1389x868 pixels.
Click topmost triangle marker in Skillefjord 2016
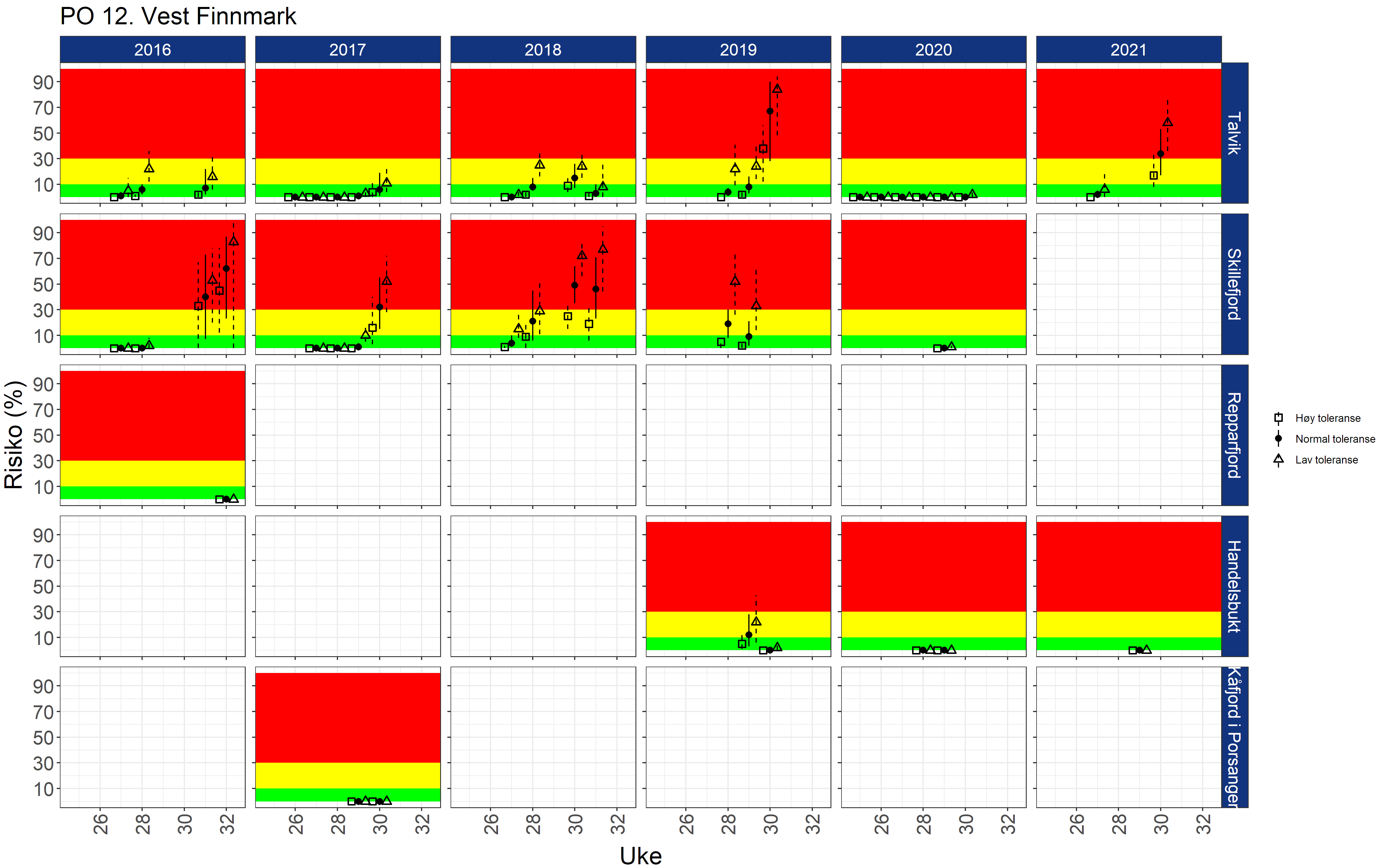click(x=233, y=241)
